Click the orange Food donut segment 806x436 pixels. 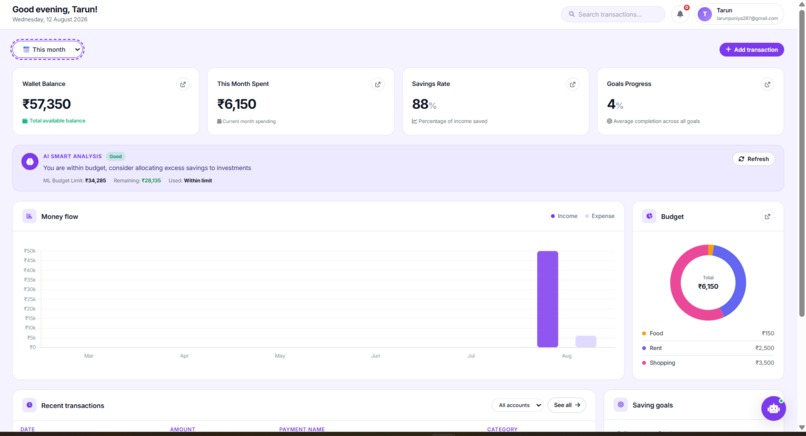[x=710, y=250]
